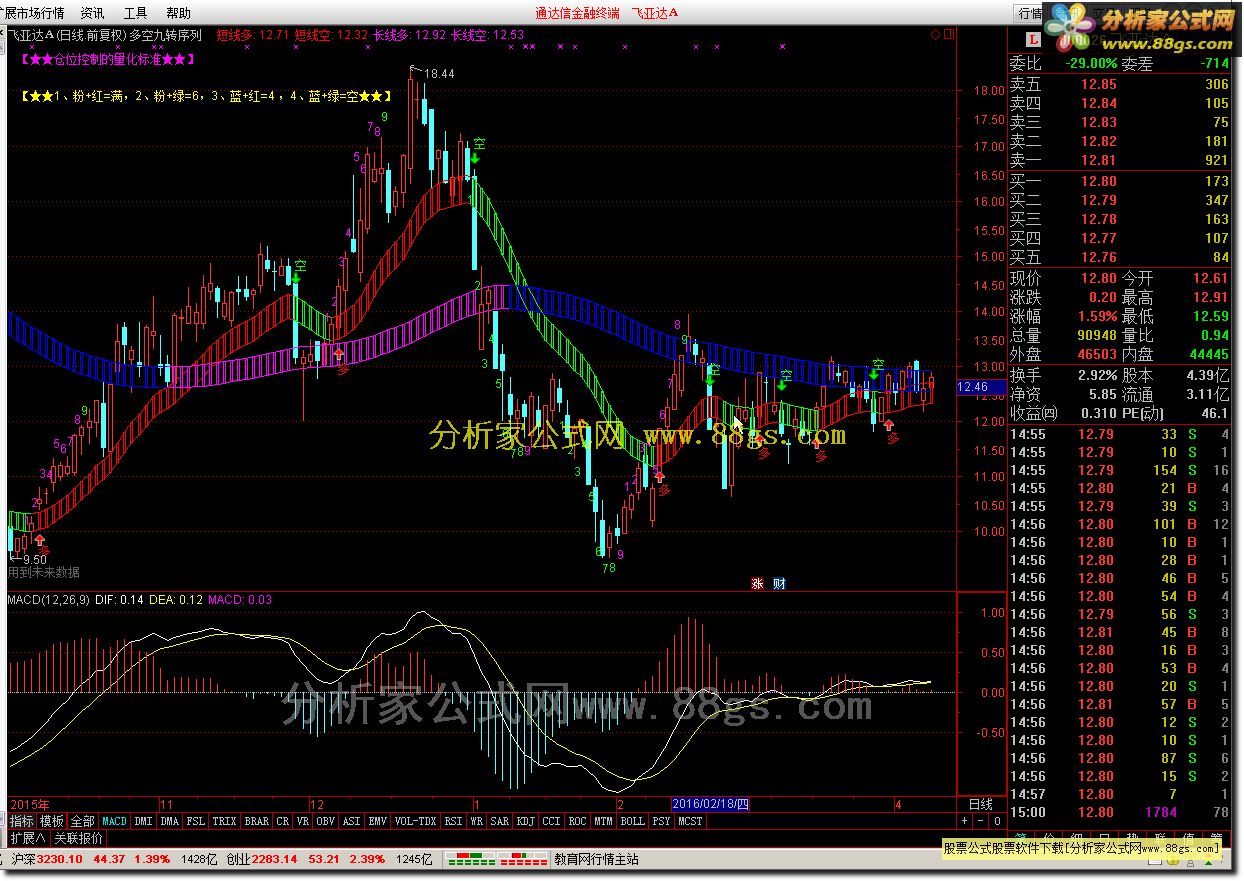Switch to the 模板 tab
The image size is (1244, 881).
click(52, 821)
